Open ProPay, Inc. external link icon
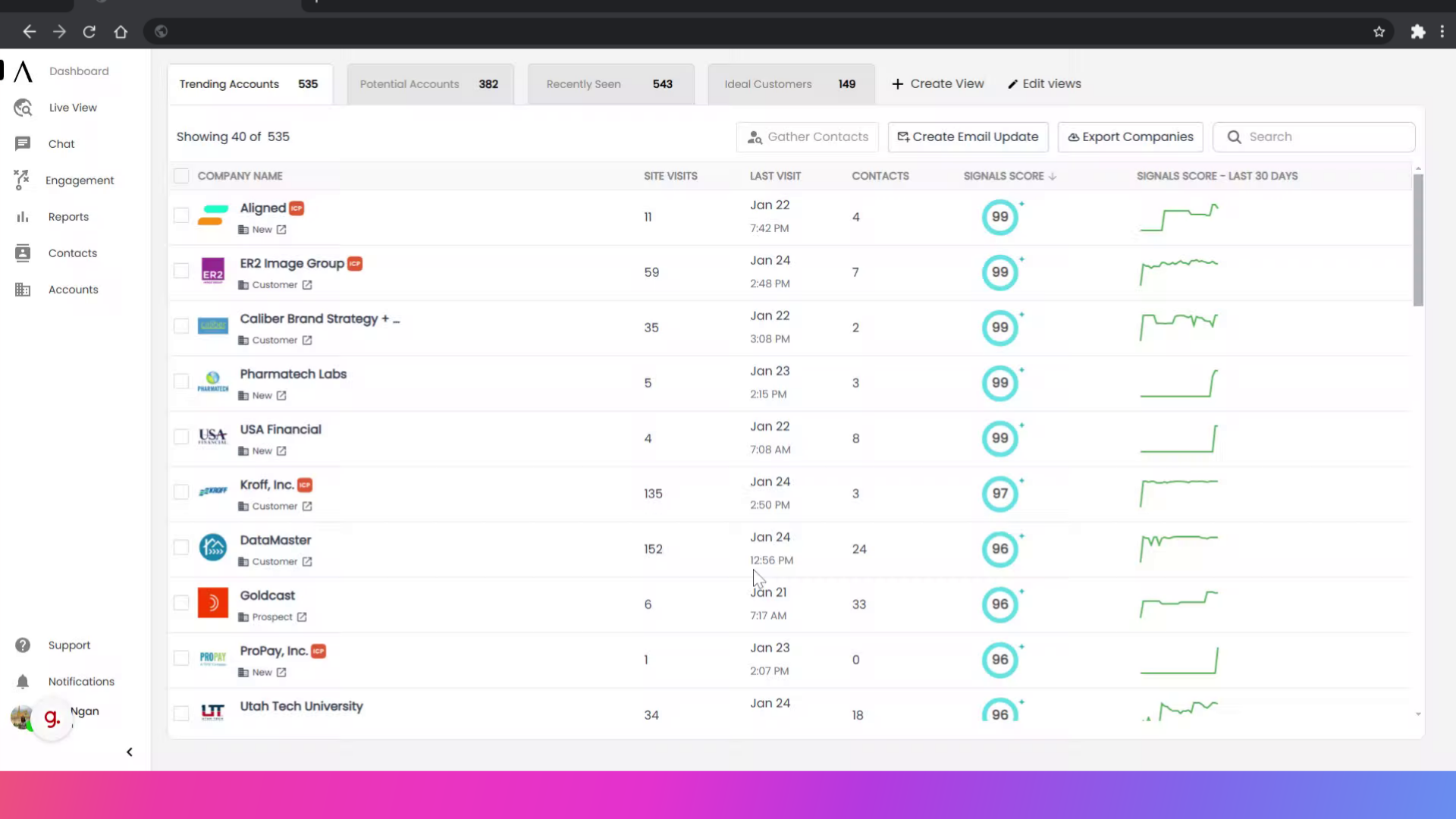Screen dimensions: 1456x819 click(x=281, y=673)
